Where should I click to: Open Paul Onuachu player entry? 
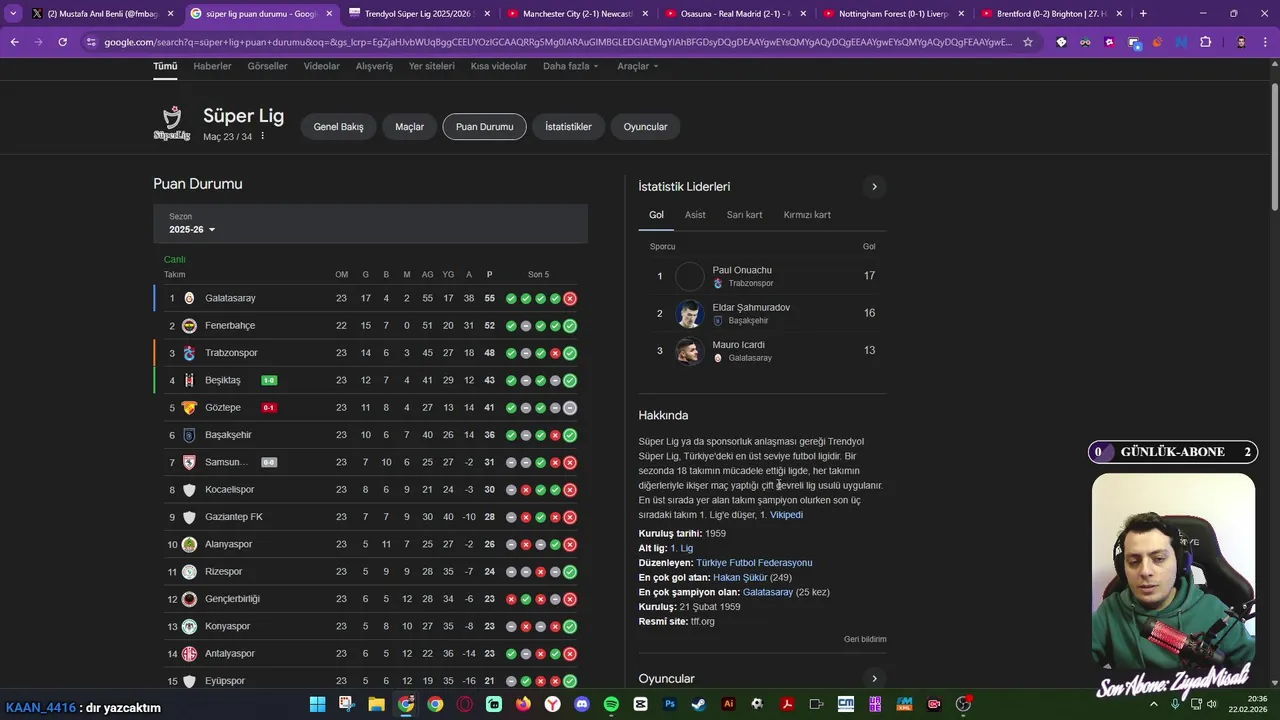(x=762, y=276)
